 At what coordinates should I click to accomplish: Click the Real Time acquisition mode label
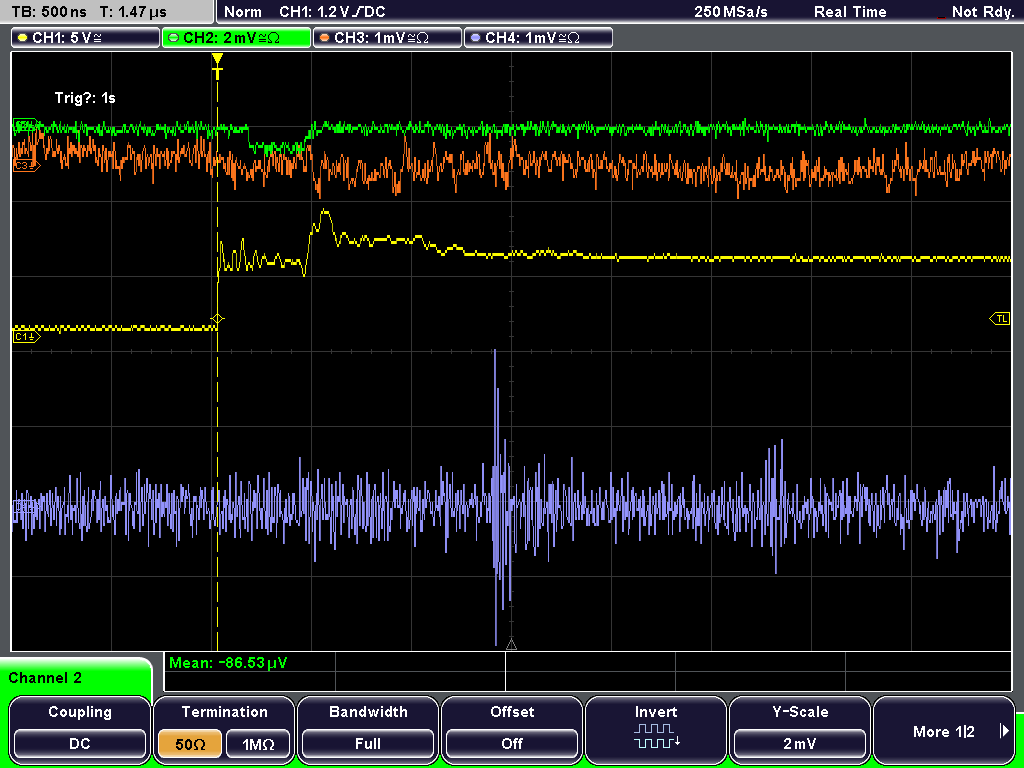[850, 12]
